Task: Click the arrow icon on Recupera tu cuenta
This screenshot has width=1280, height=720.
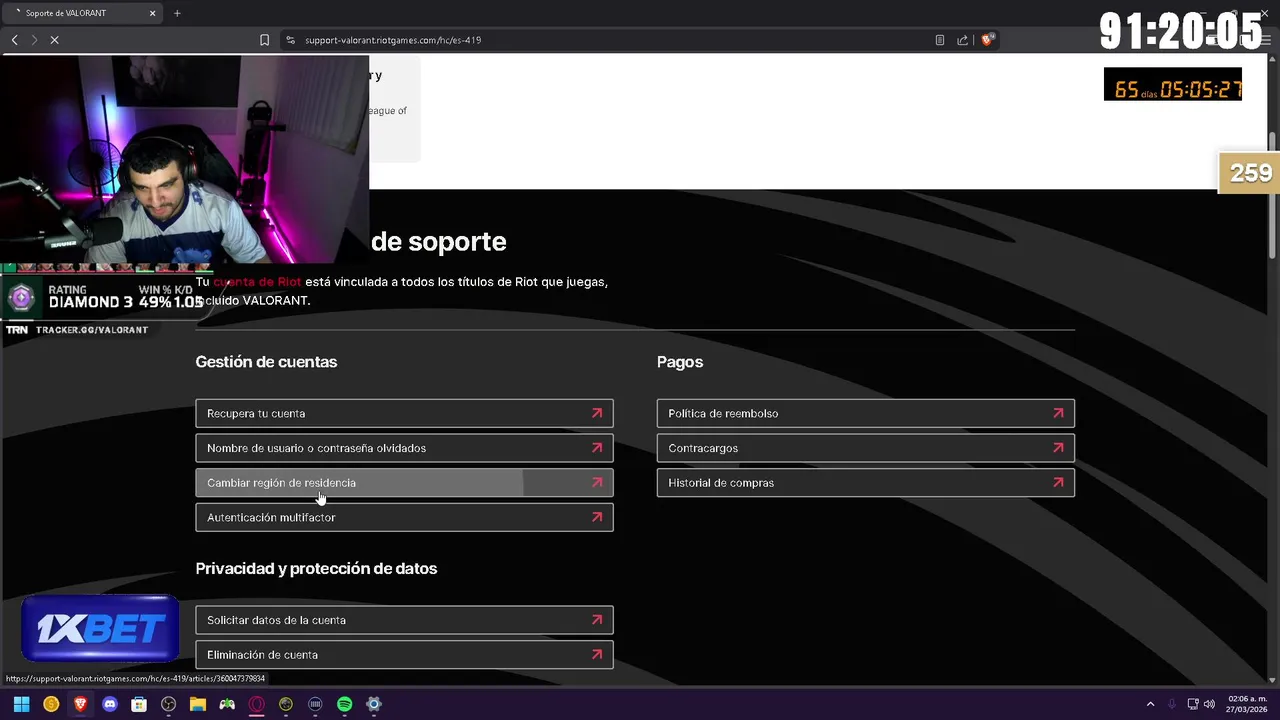Action: coord(597,413)
